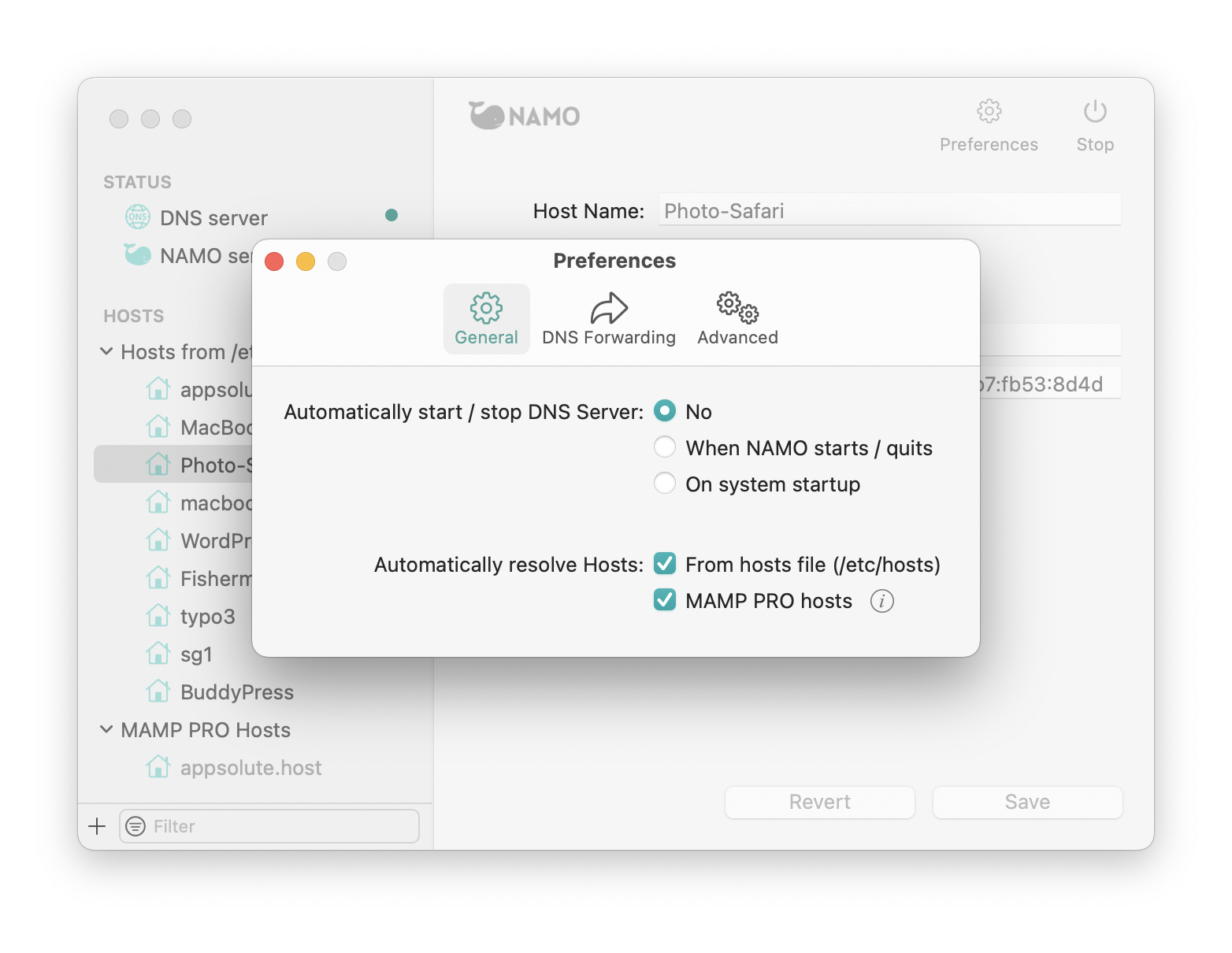Image resolution: width=1232 pixels, height=953 pixels.
Task: Uncheck From hosts file (/etc/hosts)
Action: [665, 563]
